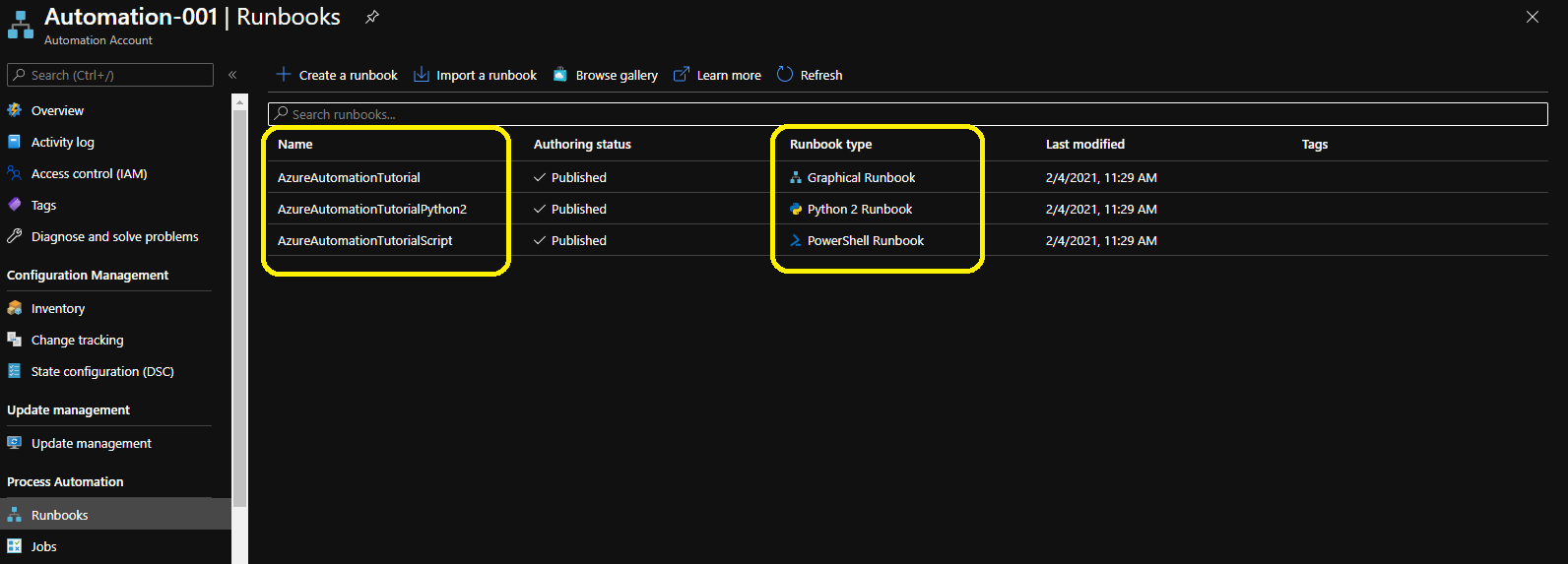
Task: Open Overview in the sidebar
Action: pyautogui.click(x=57, y=110)
